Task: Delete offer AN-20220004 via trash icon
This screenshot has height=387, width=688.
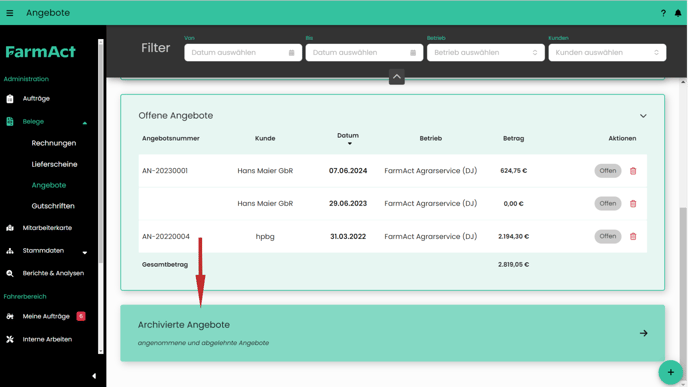Action: [633, 236]
